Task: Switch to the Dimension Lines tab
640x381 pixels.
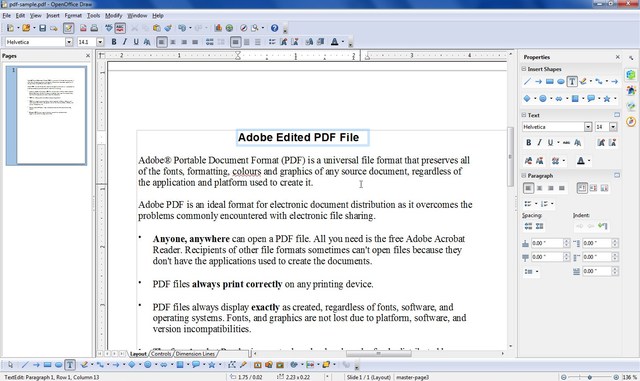Action: click(195, 354)
